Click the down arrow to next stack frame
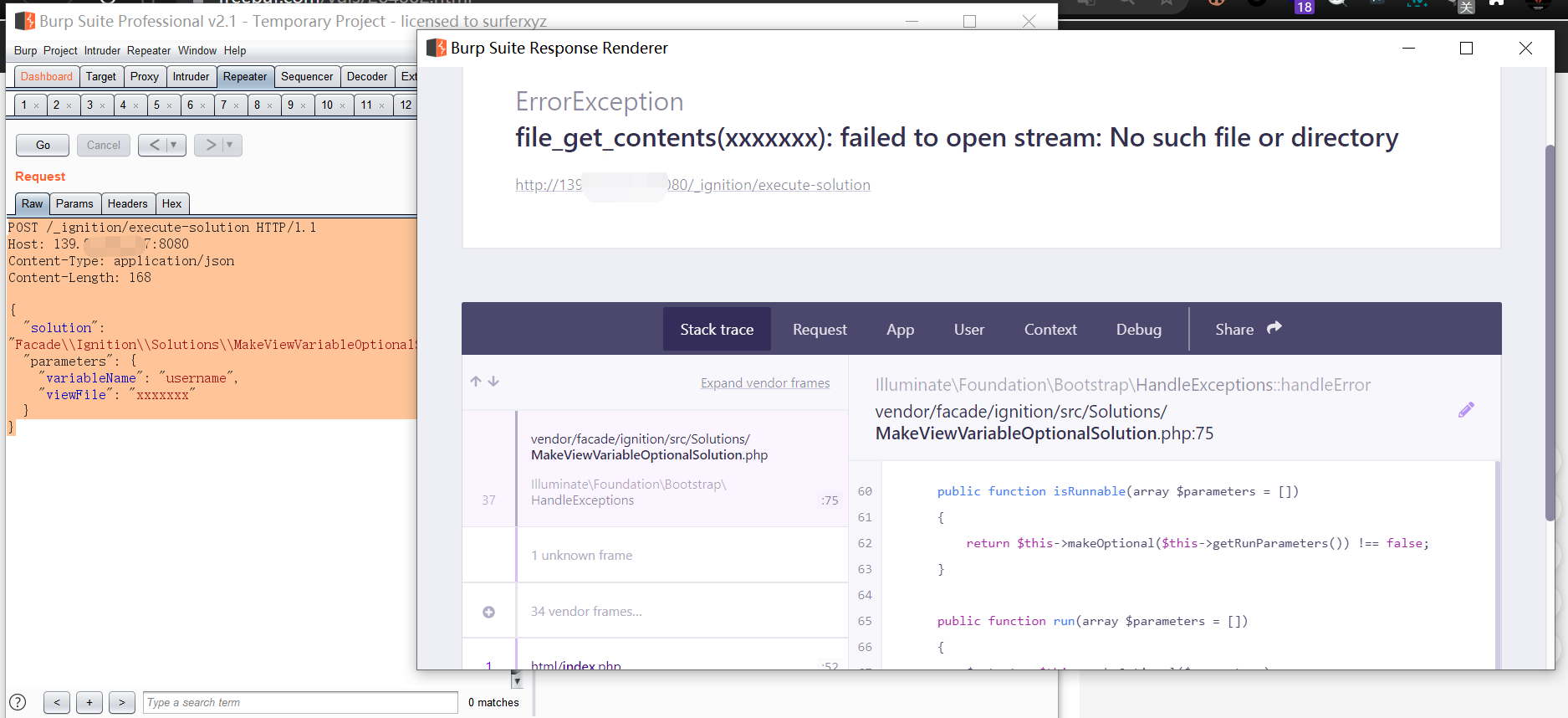 [493, 381]
